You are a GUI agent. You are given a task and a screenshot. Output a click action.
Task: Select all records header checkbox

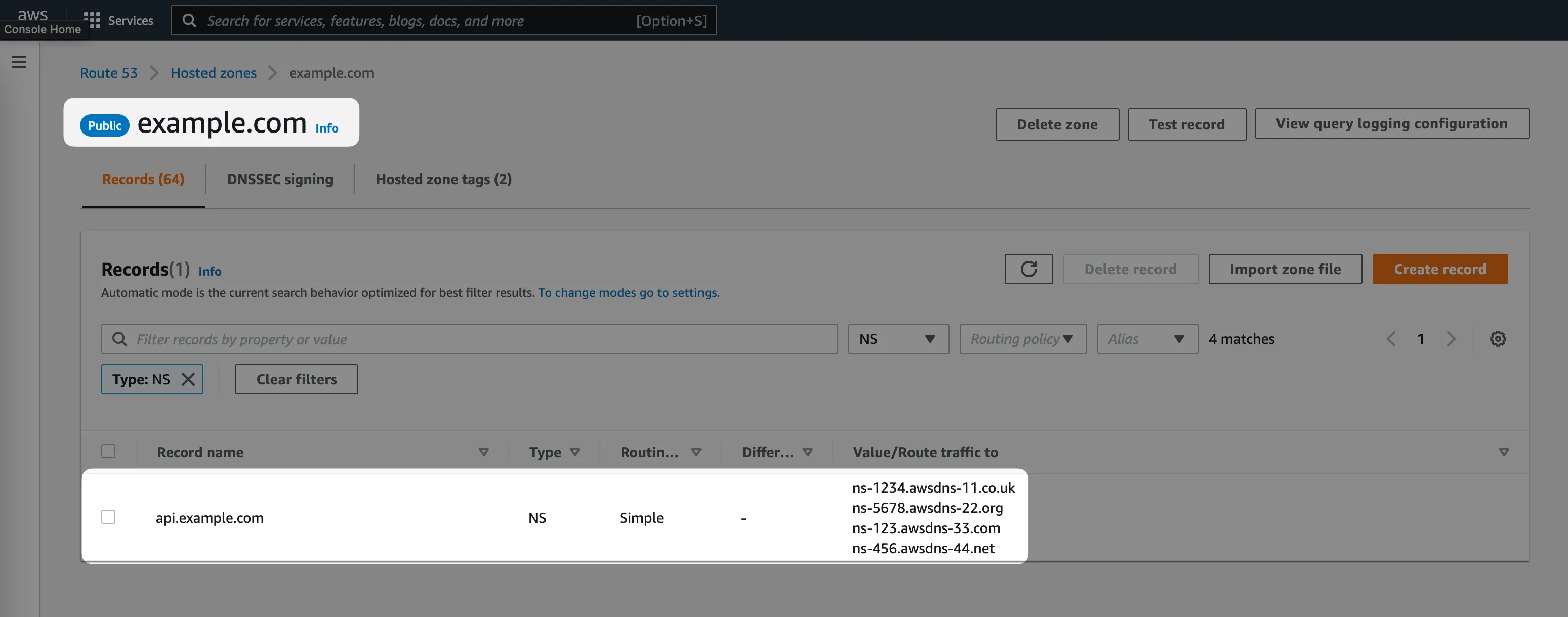[x=108, y=452]
